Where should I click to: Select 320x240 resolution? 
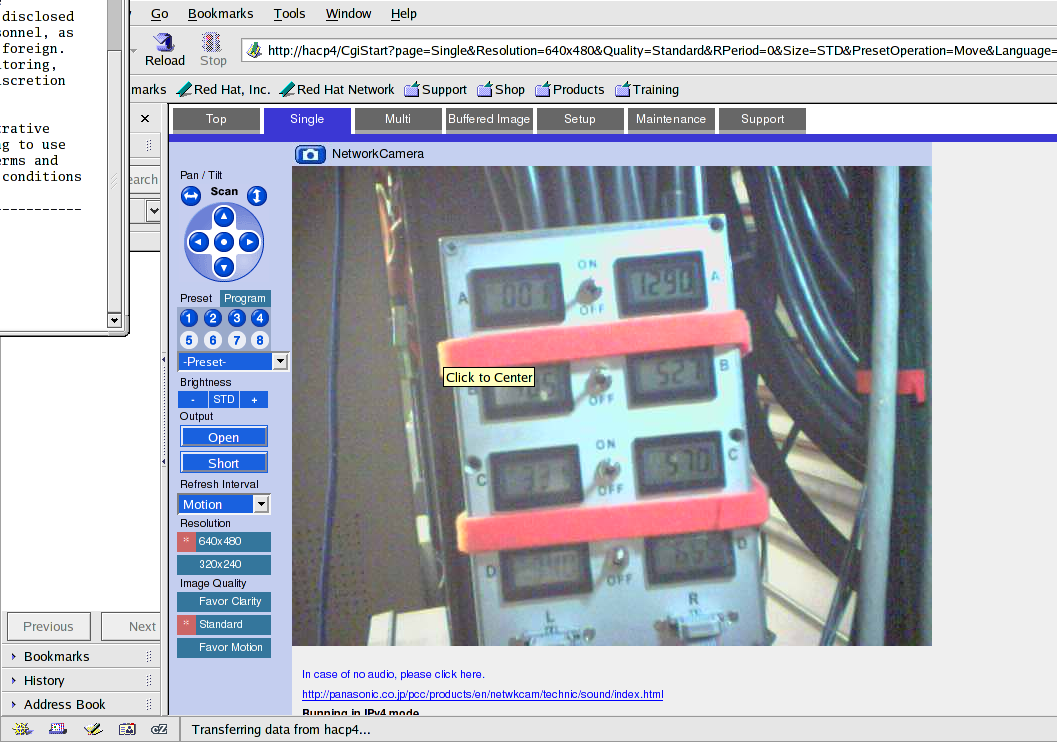pos(224,564)
